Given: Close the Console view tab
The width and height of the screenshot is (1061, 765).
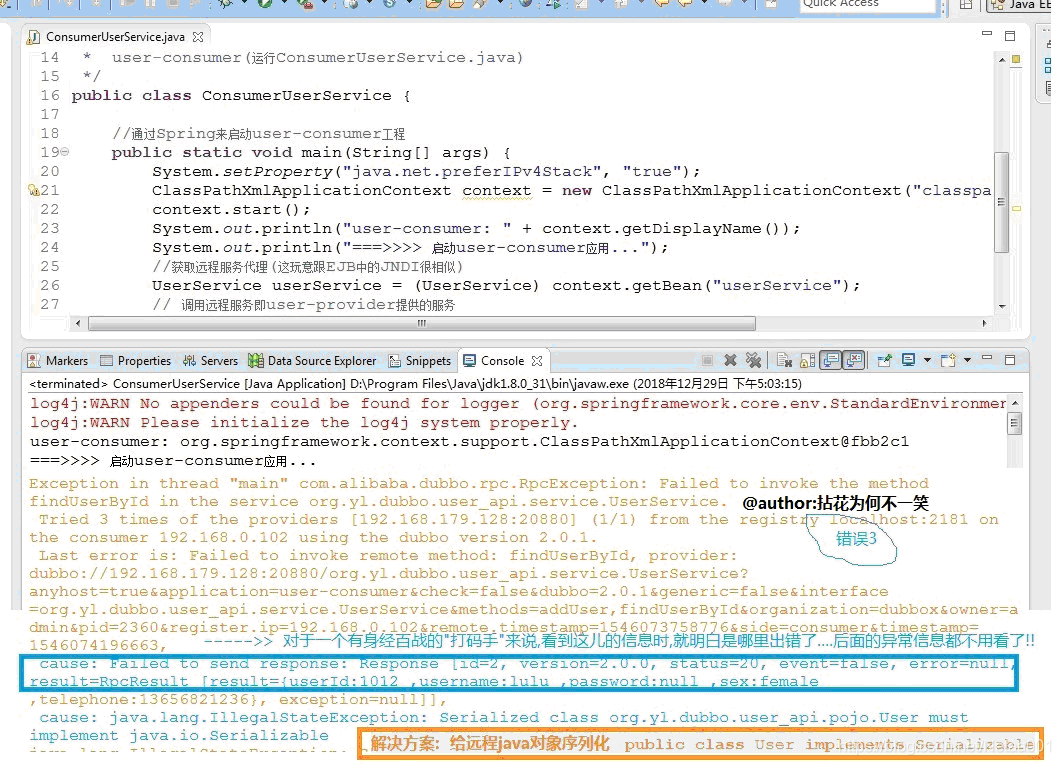Looking at the screenshot, I should coord(537,361).
